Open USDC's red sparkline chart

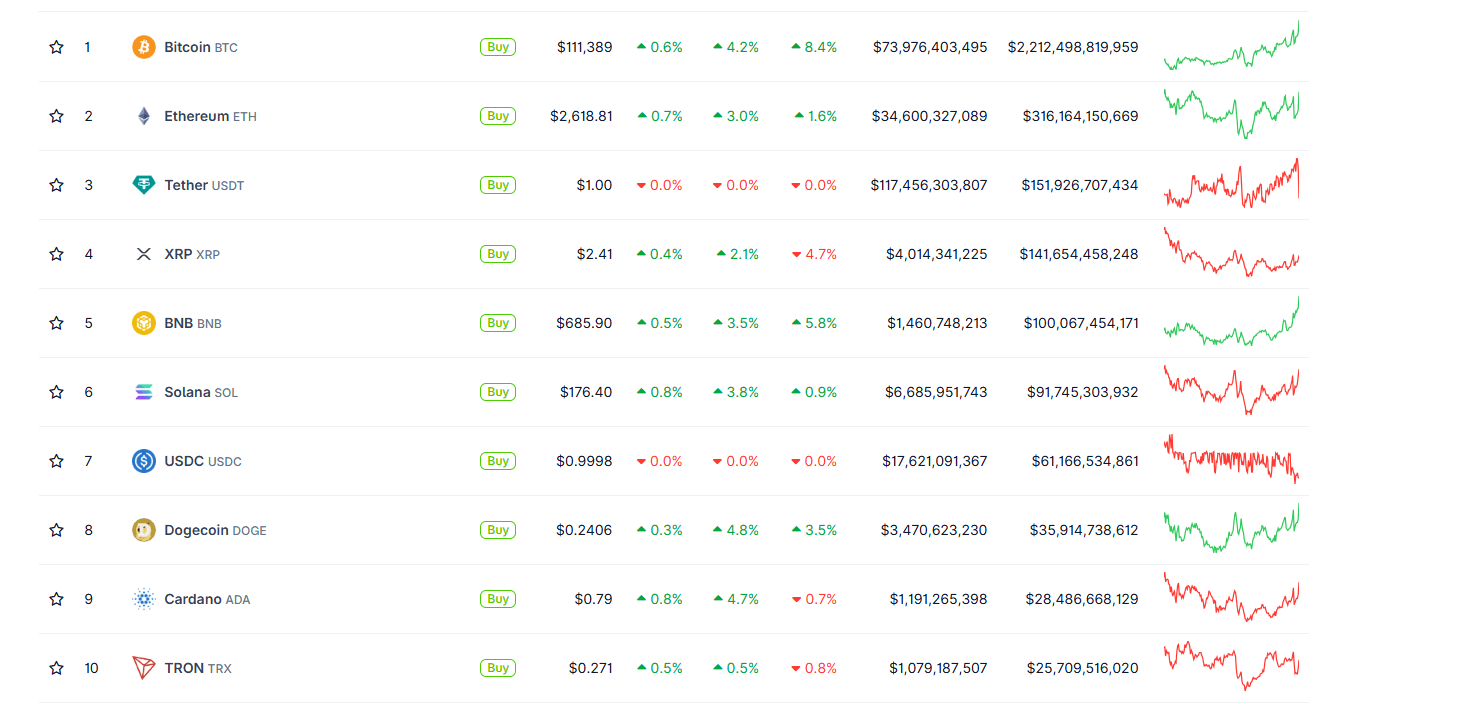point(1232,460)
